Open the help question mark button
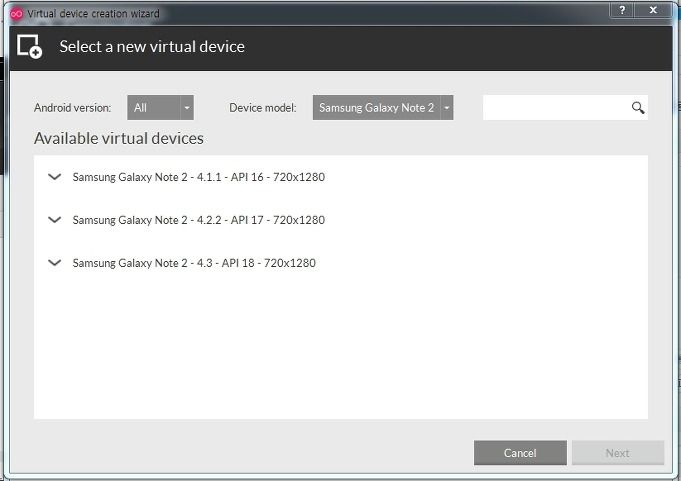The image size is (681, 481). click(622, 10)
